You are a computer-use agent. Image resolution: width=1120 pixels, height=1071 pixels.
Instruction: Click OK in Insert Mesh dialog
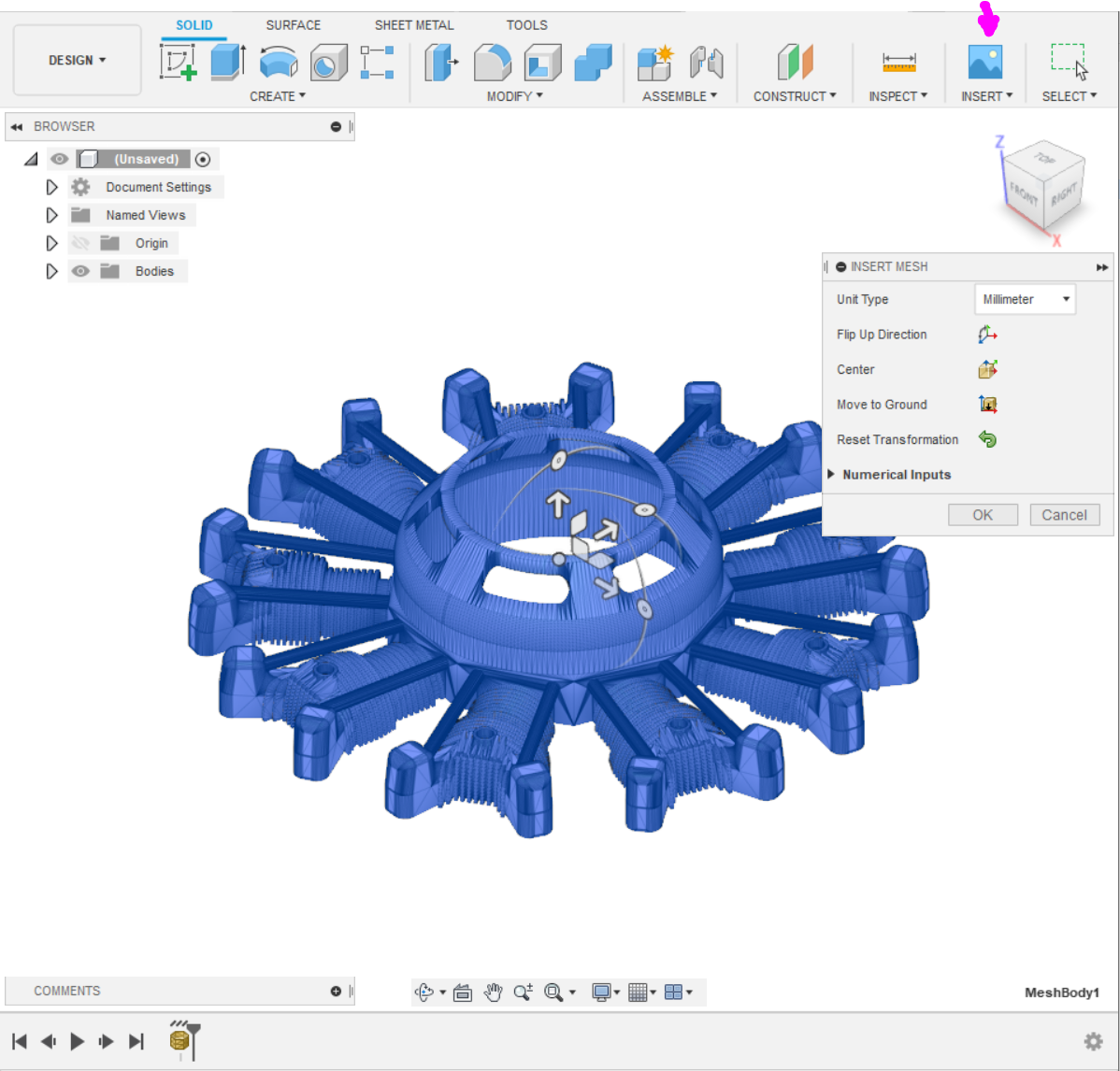pyautogui.click(x=983, y=515)
